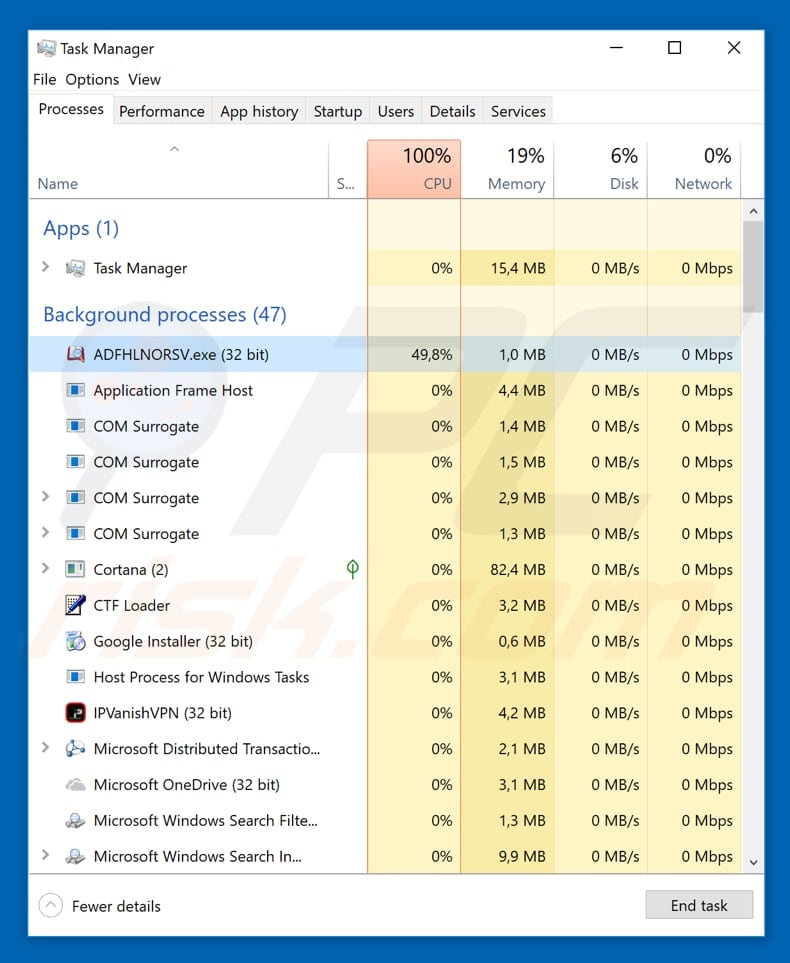This screenshot has width=790, height=963.
Task: Switch to the Details tab
Action: coord(452,111)
